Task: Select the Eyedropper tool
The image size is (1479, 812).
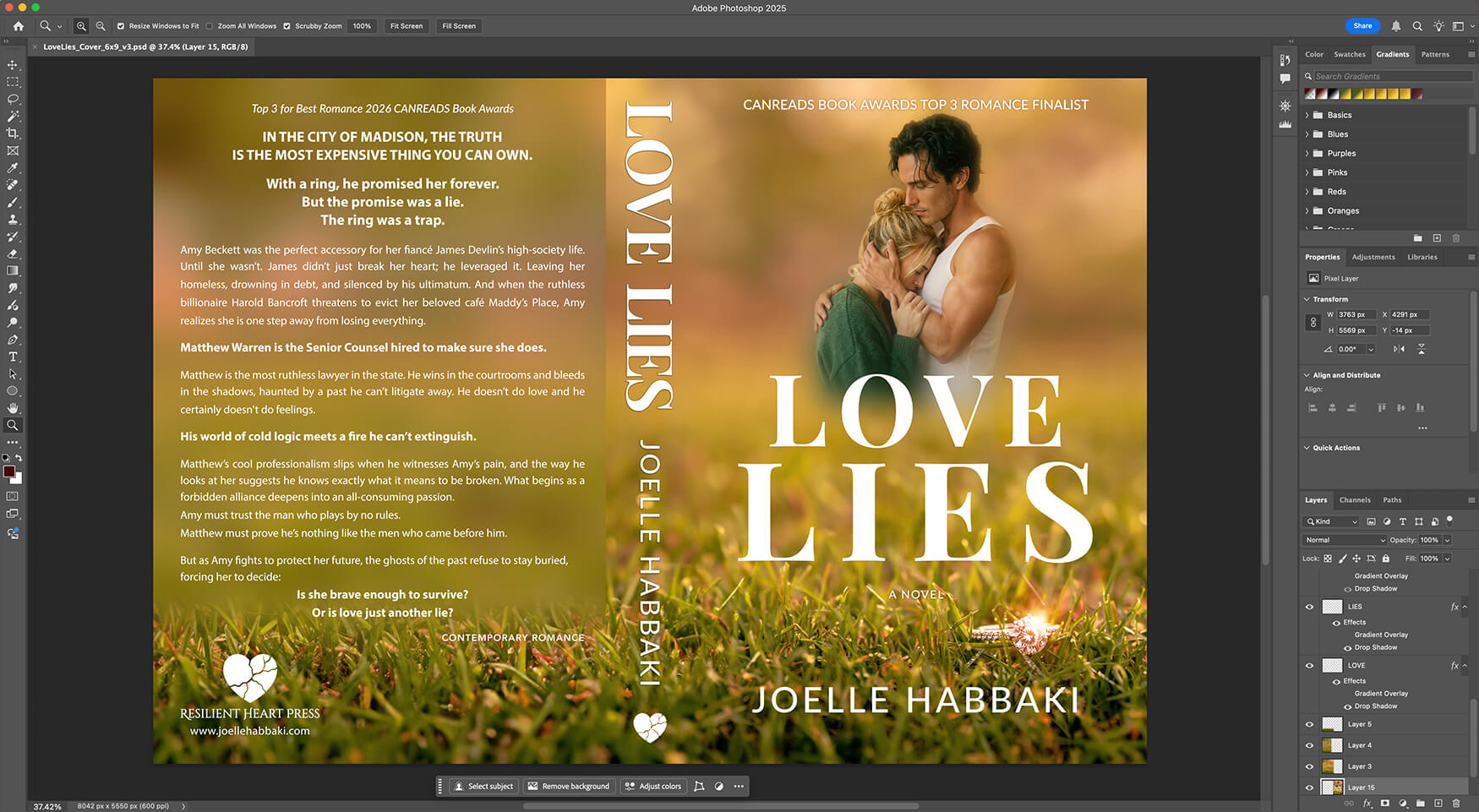Action: [13, 168]
